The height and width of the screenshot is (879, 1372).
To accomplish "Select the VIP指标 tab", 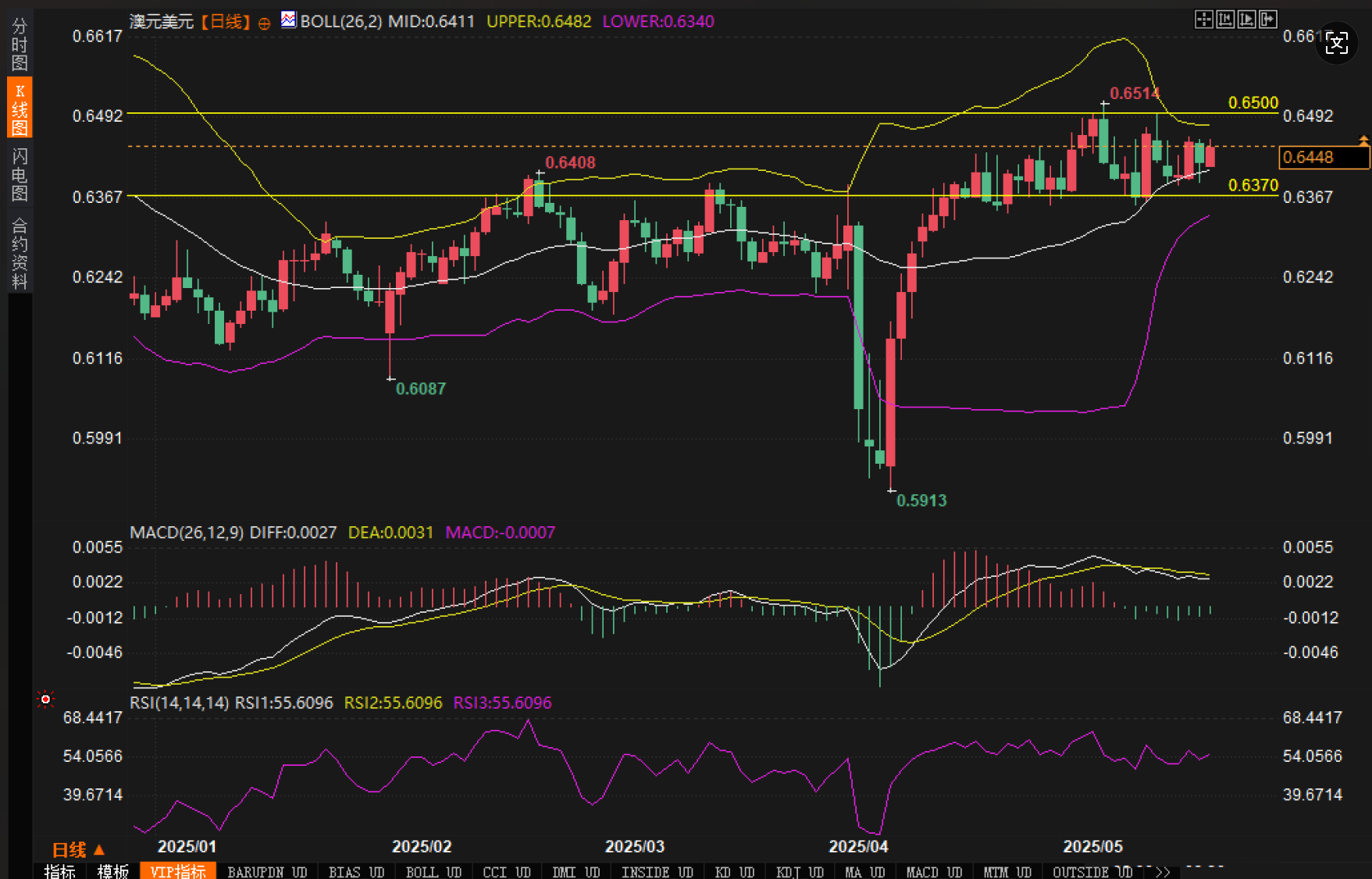I will 178,871.
